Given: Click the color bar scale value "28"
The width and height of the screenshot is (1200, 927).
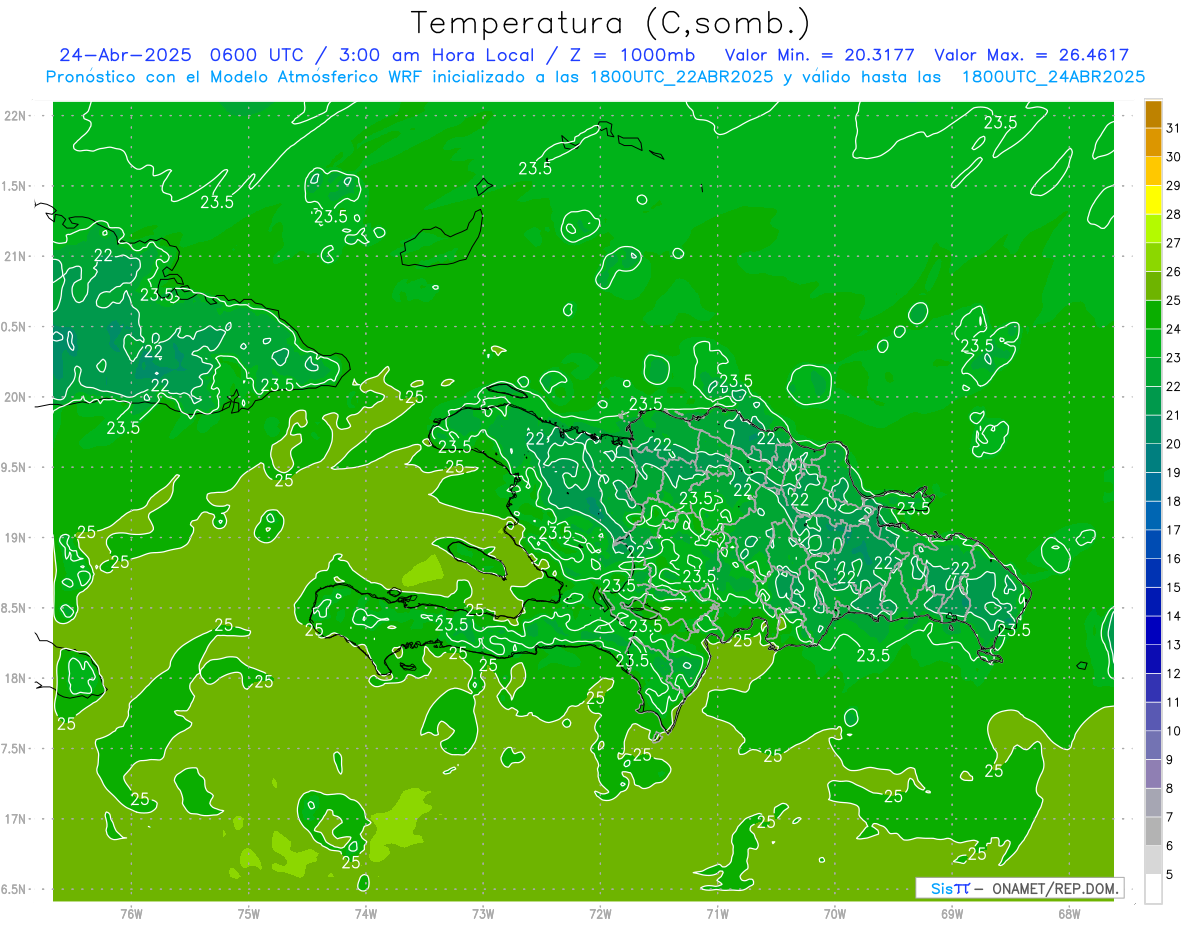Looking at the screenshot, I should click(1173, 214).
